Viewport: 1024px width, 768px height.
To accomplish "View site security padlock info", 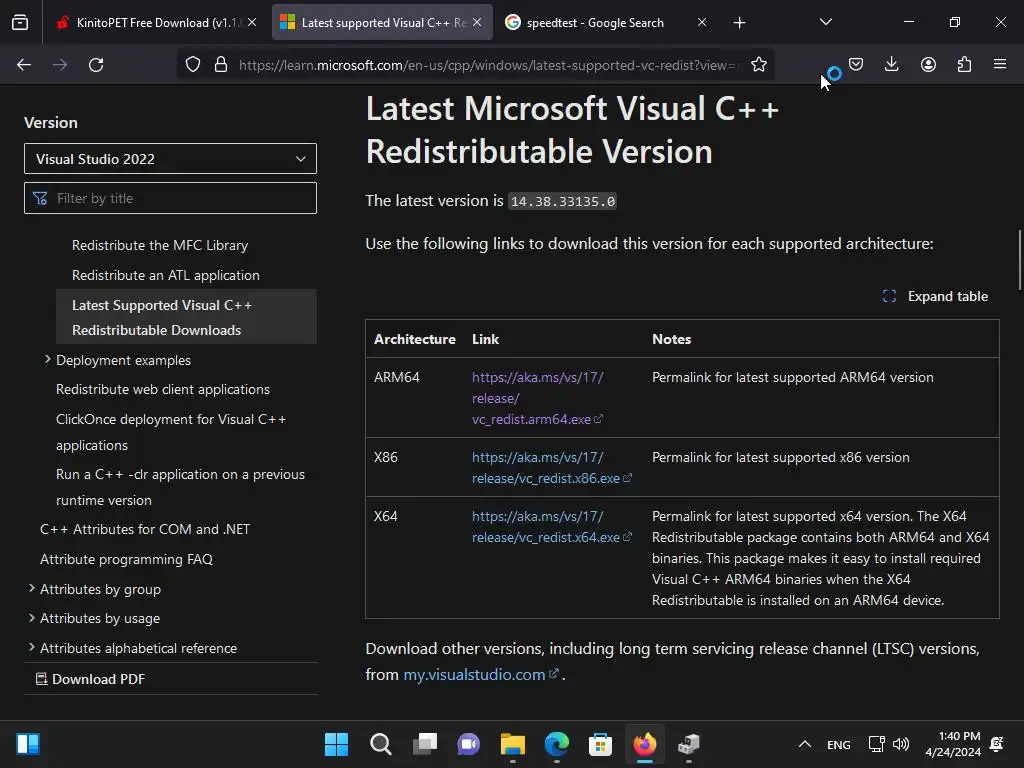I will 221,65.
